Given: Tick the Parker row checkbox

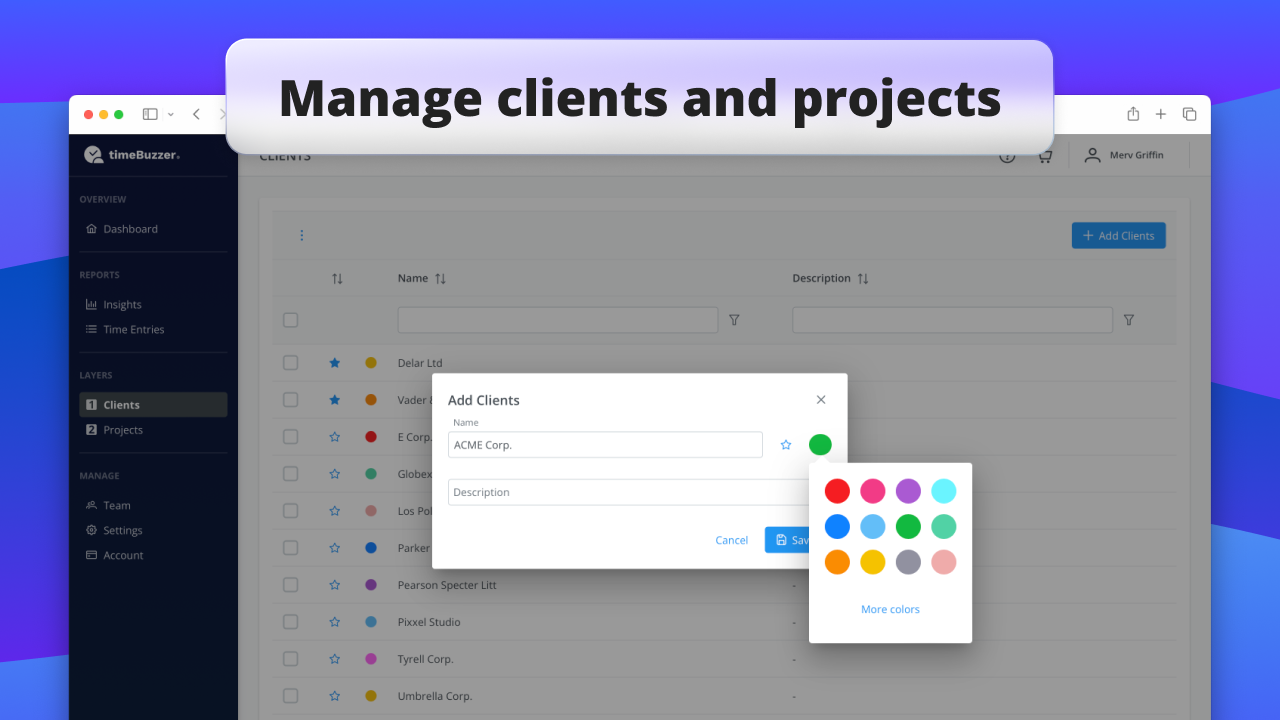Looking at the screenshot, I should pos(290,548).
